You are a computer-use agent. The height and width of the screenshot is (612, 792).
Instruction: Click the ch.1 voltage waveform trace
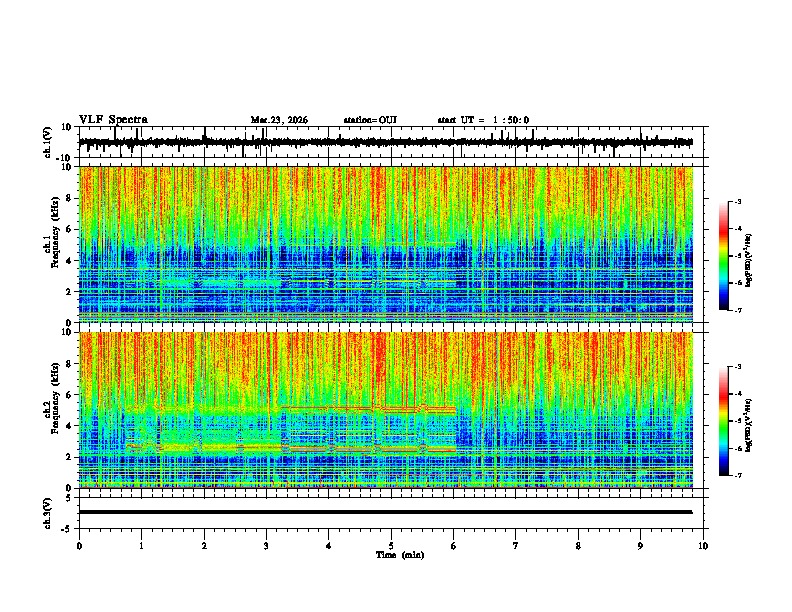pyautogui.click(x=385, y=142)
